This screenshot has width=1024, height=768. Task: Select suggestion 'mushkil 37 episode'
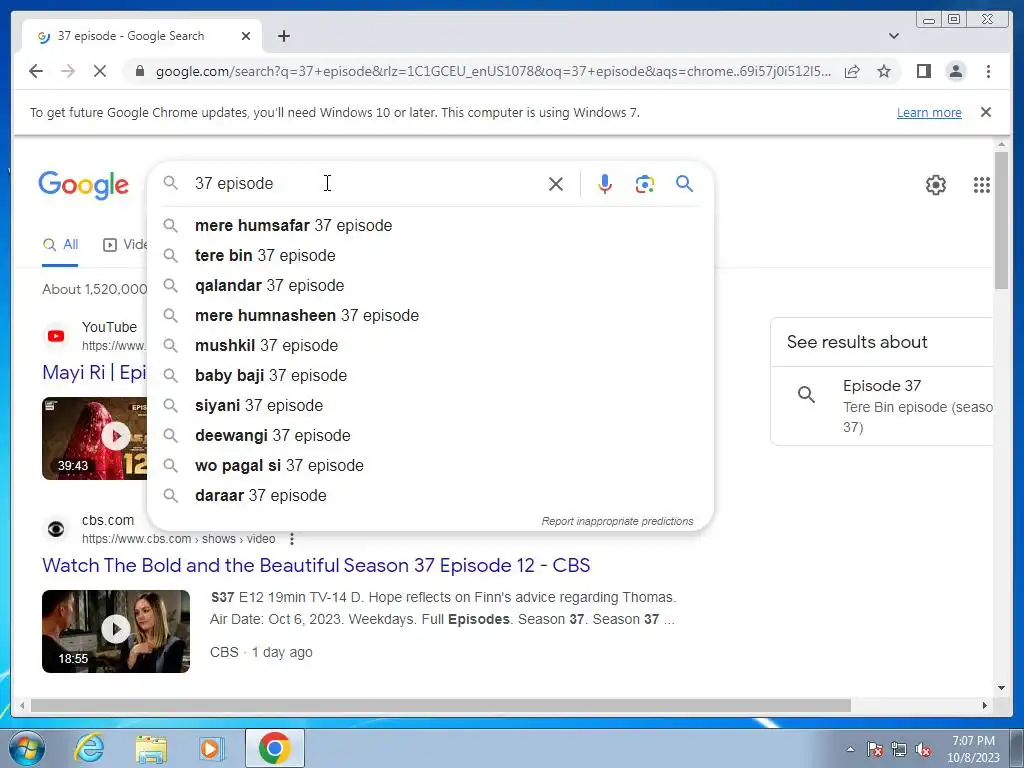[430, 345]
